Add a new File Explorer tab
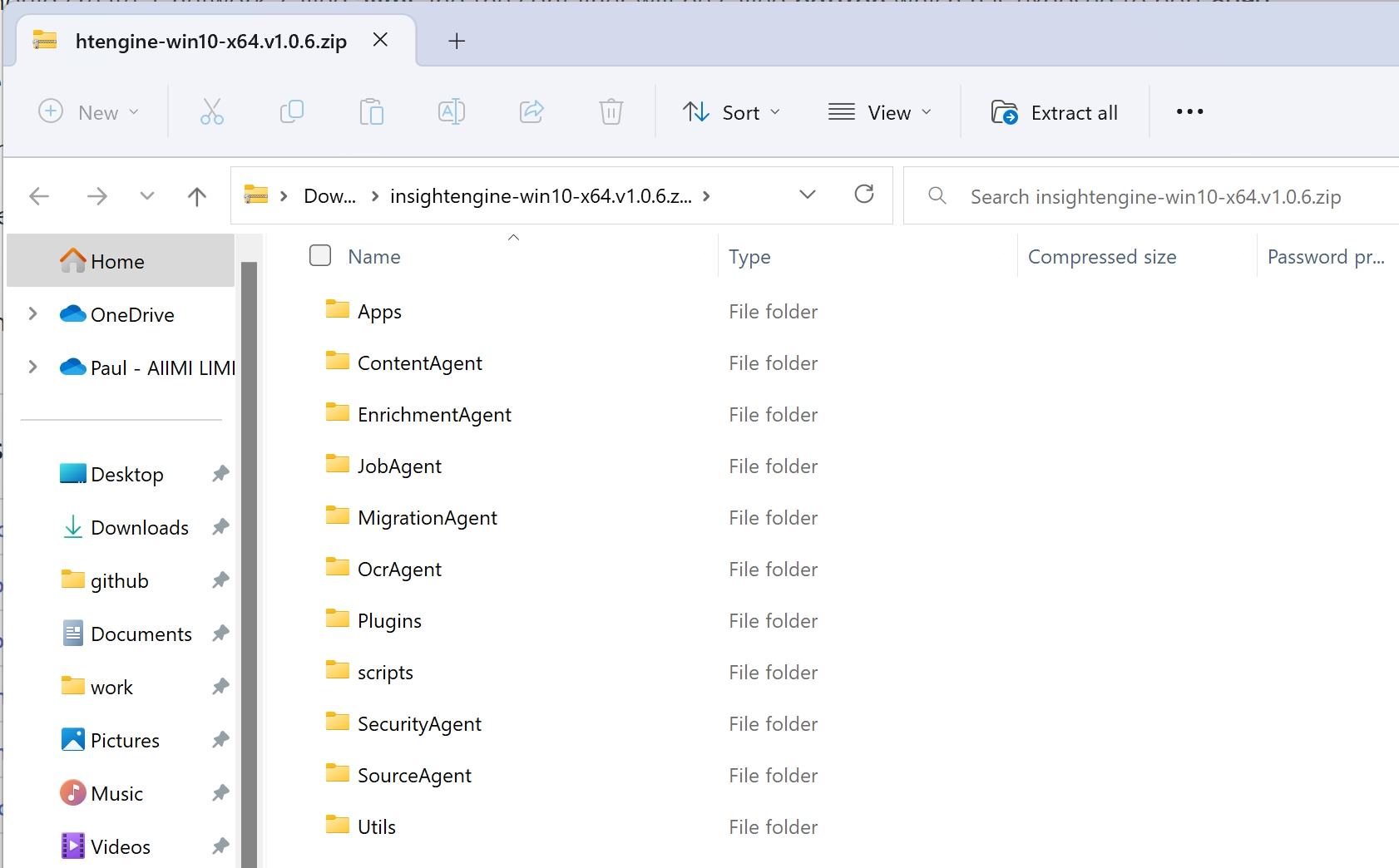The height and width of the screenshot is (868, 1399). (457, 41)
